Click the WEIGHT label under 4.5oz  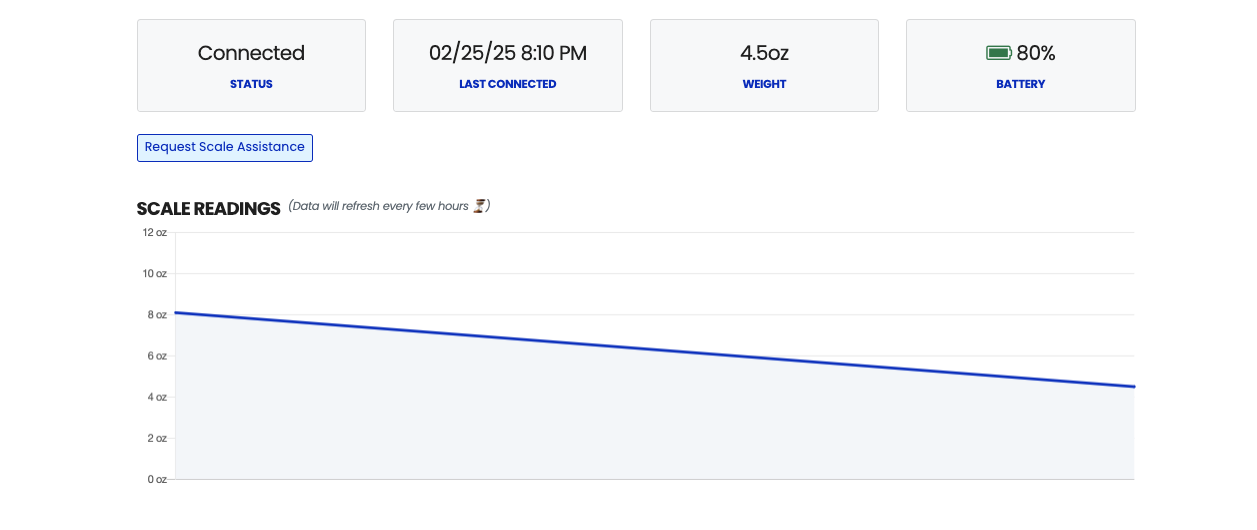pos(764,84)
